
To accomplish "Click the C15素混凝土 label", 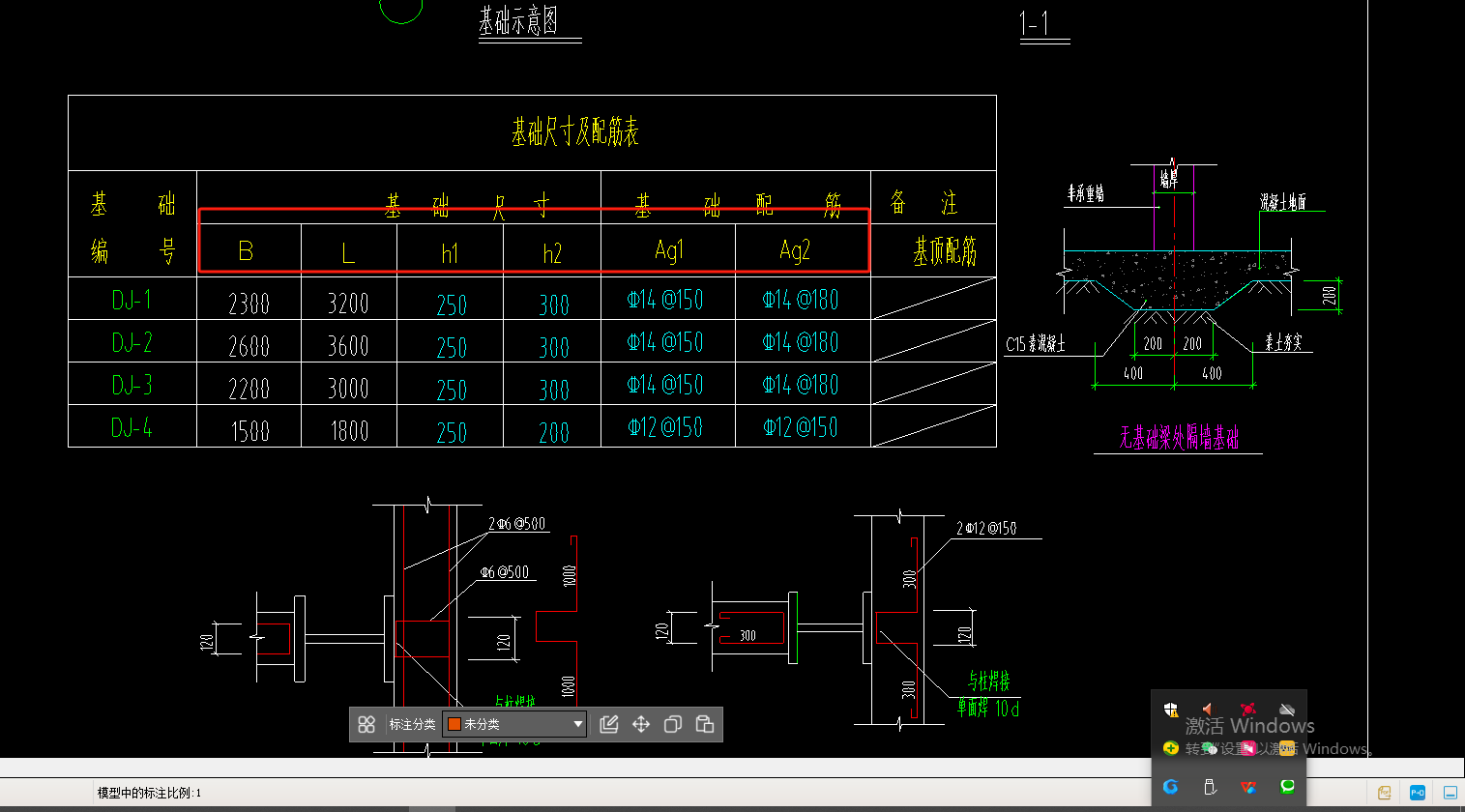I will tap(1036, 343).
